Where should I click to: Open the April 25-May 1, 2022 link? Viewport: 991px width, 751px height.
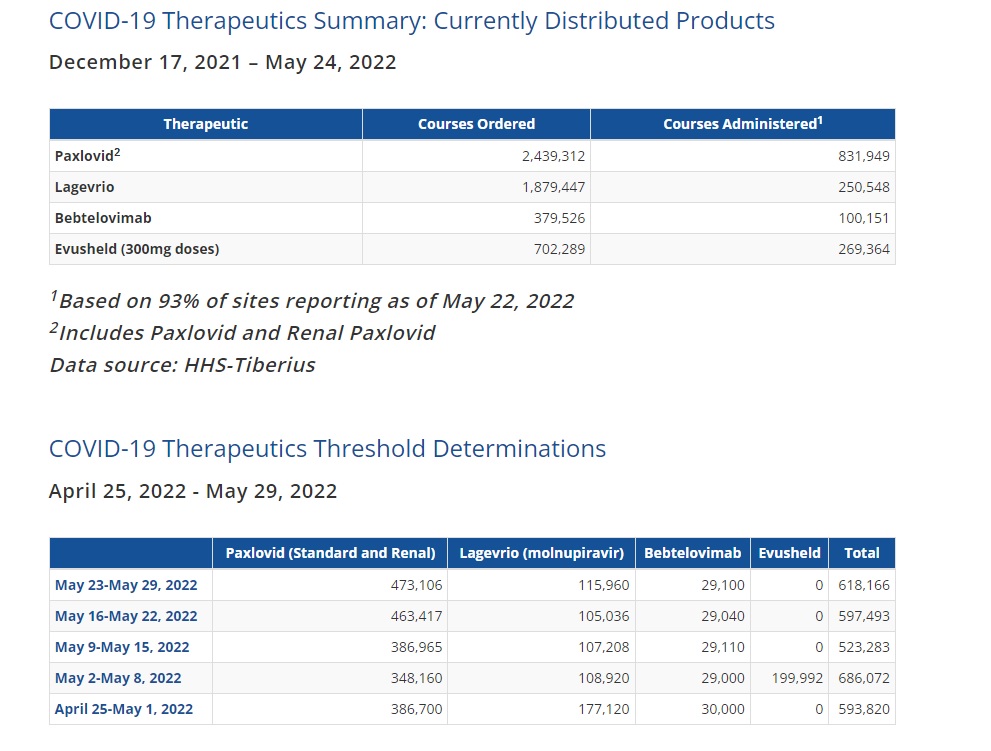124,709
